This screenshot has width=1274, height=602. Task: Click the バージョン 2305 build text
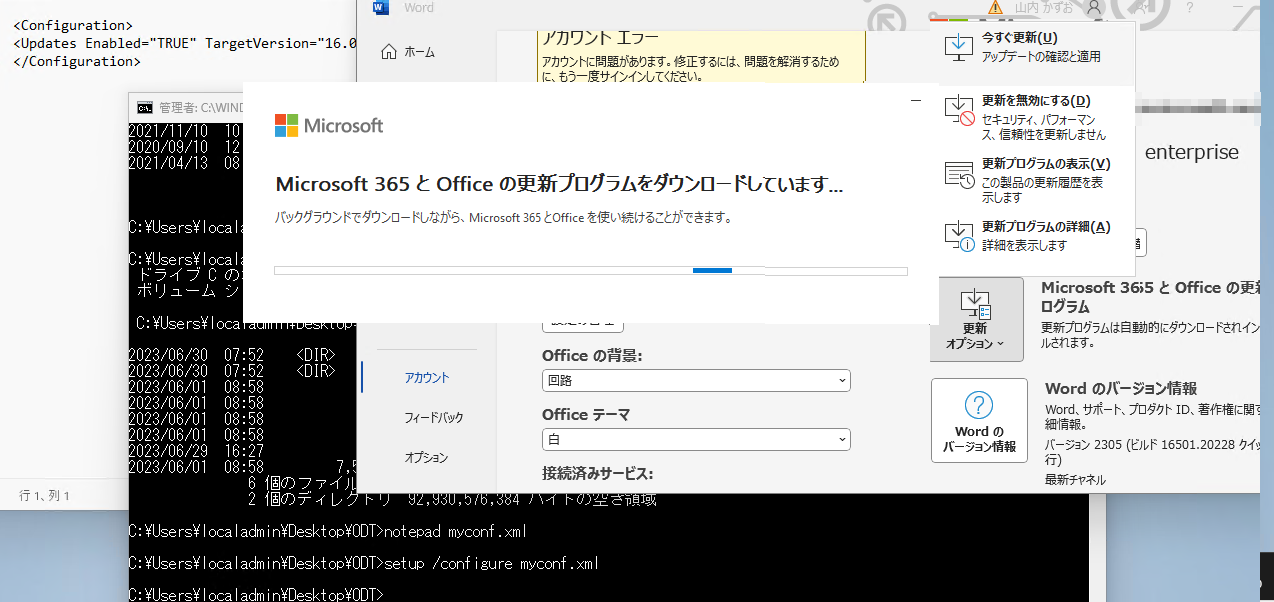tap(1151, 451)
